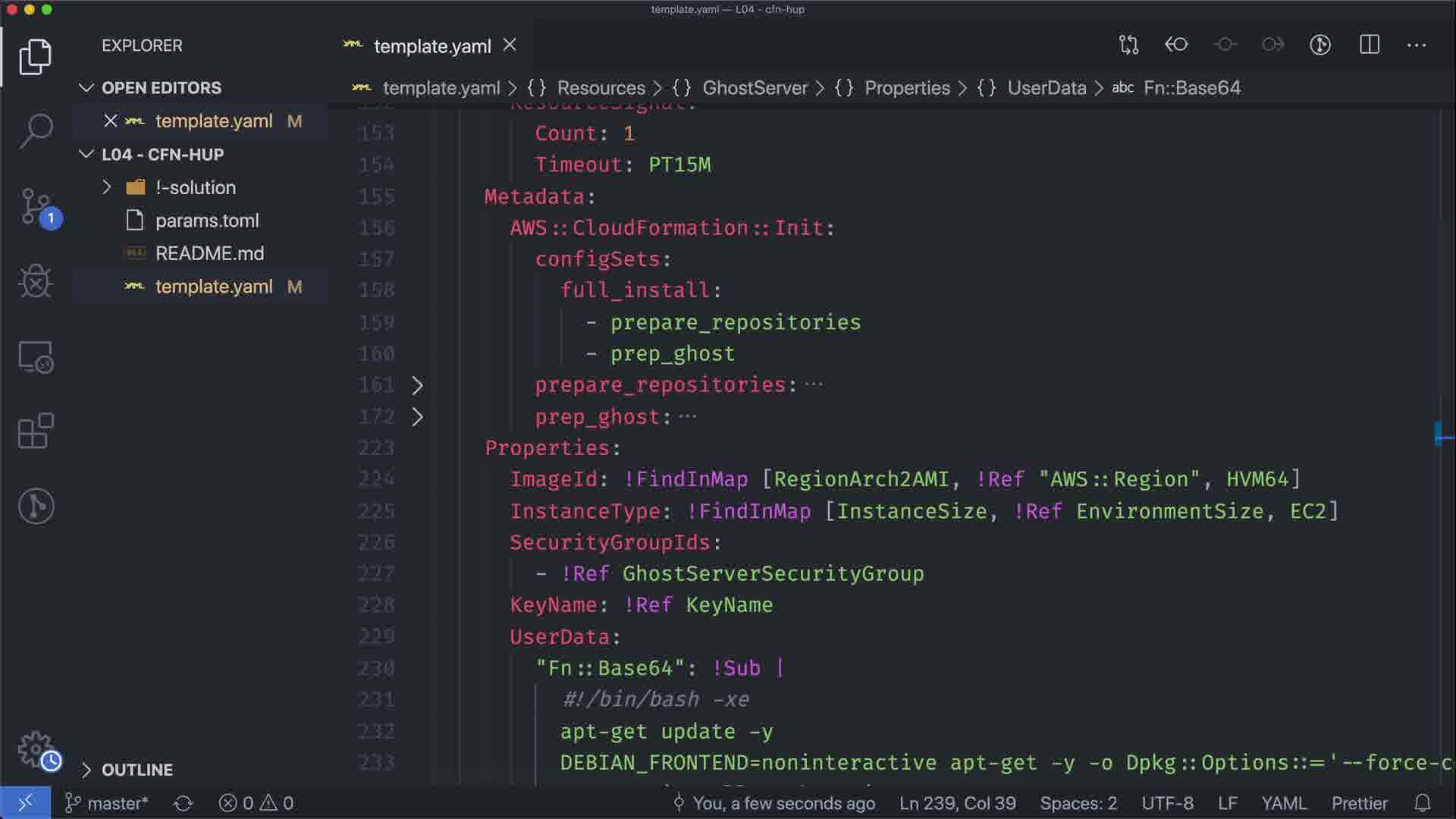The width and height of the screenshot is (1456, 819).
Task: Open Source Control view with pending change
Action: click(x=36, y=206)
